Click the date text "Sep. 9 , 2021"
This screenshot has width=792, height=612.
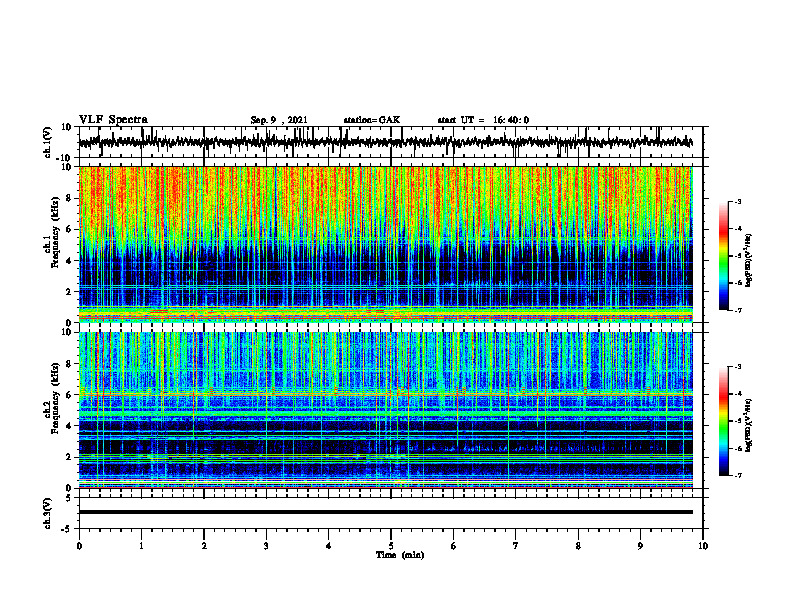pos(279,120)
